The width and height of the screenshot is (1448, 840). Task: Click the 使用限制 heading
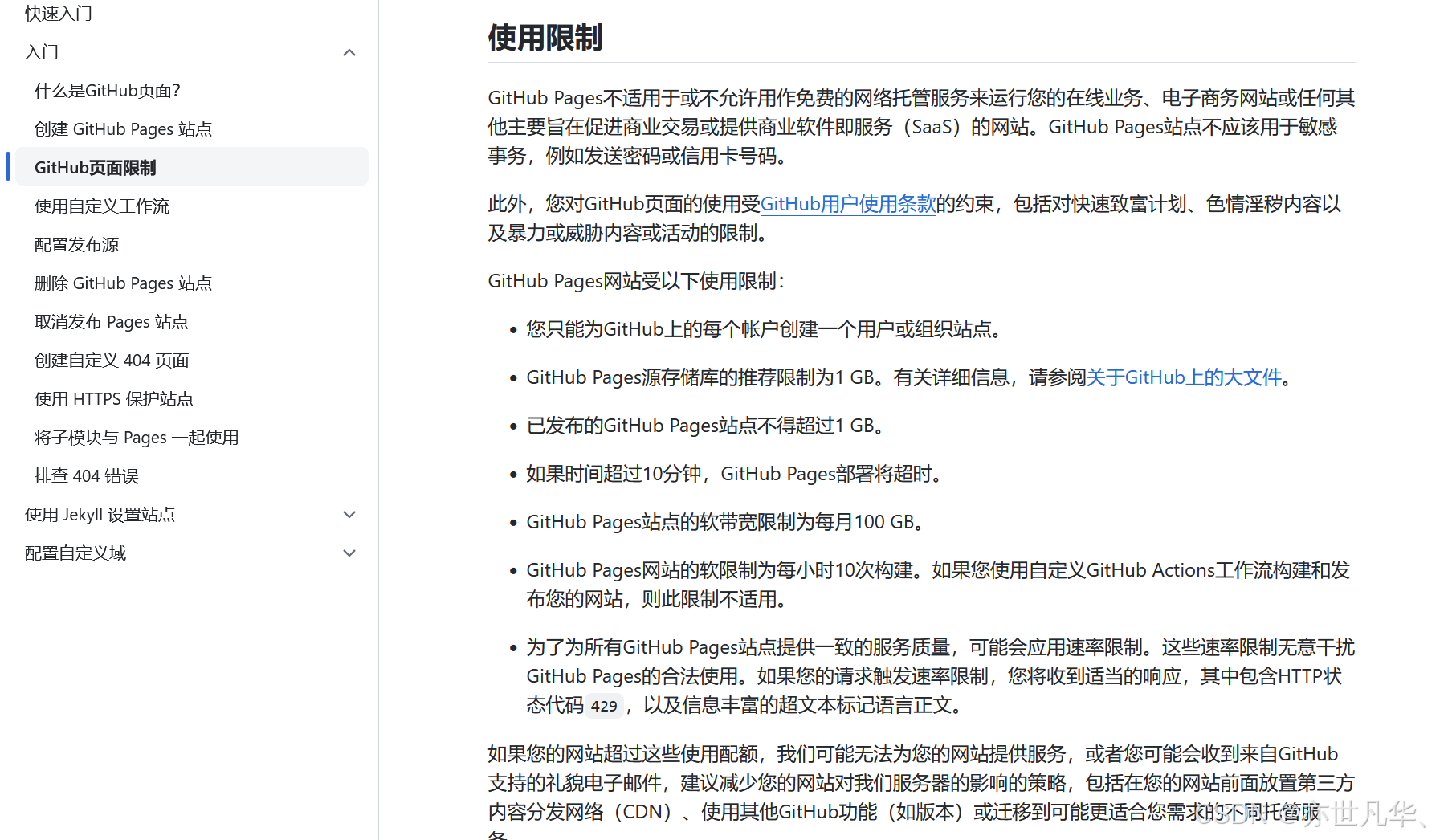pos(545,38)
